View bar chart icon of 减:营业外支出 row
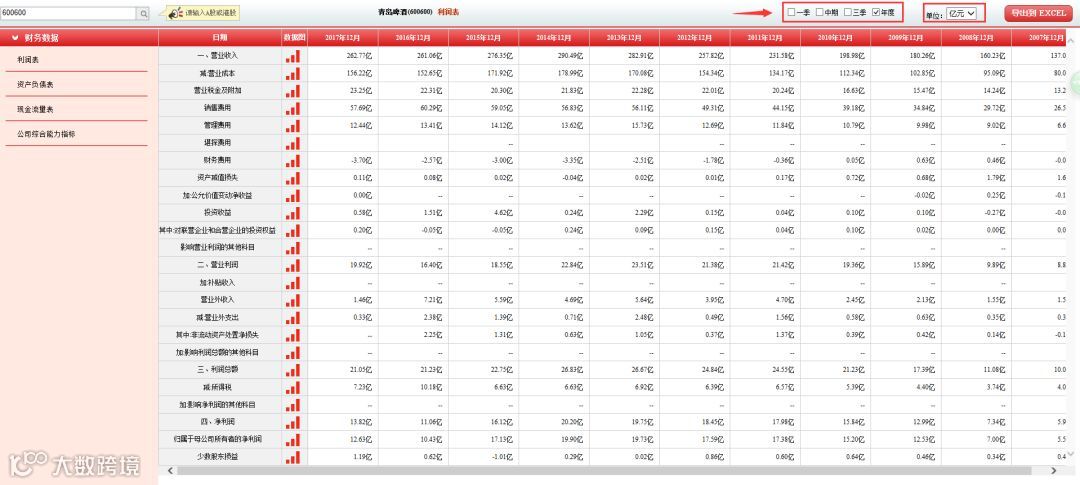This screenshot has width=1080, height=485. click(x=293, y=318)
